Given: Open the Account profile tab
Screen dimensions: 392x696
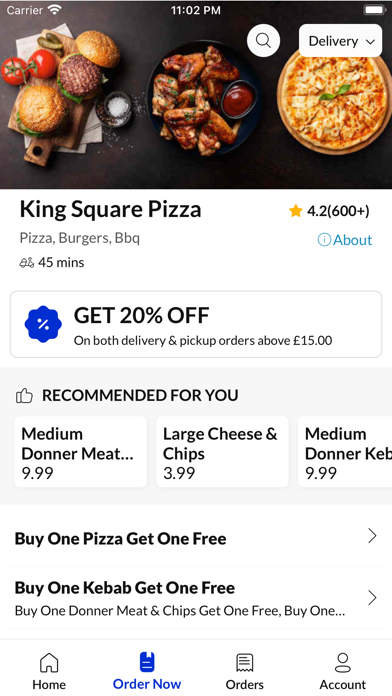Looking at the screenshot, I should click(x=343, y=670).
